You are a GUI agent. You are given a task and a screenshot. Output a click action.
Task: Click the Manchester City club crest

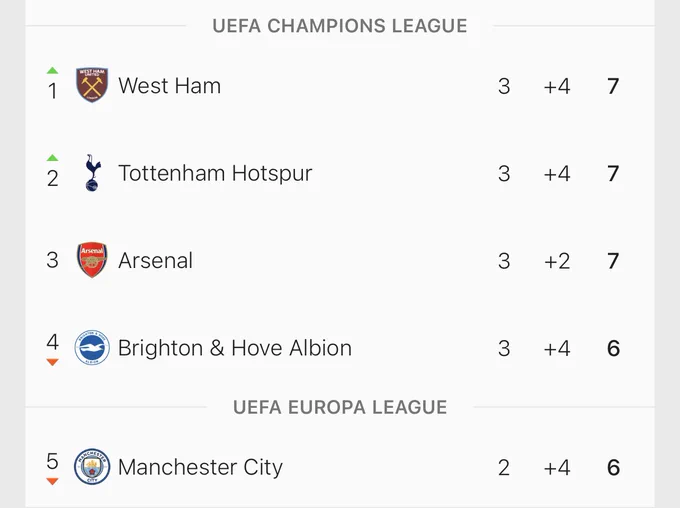coord(92,467)
